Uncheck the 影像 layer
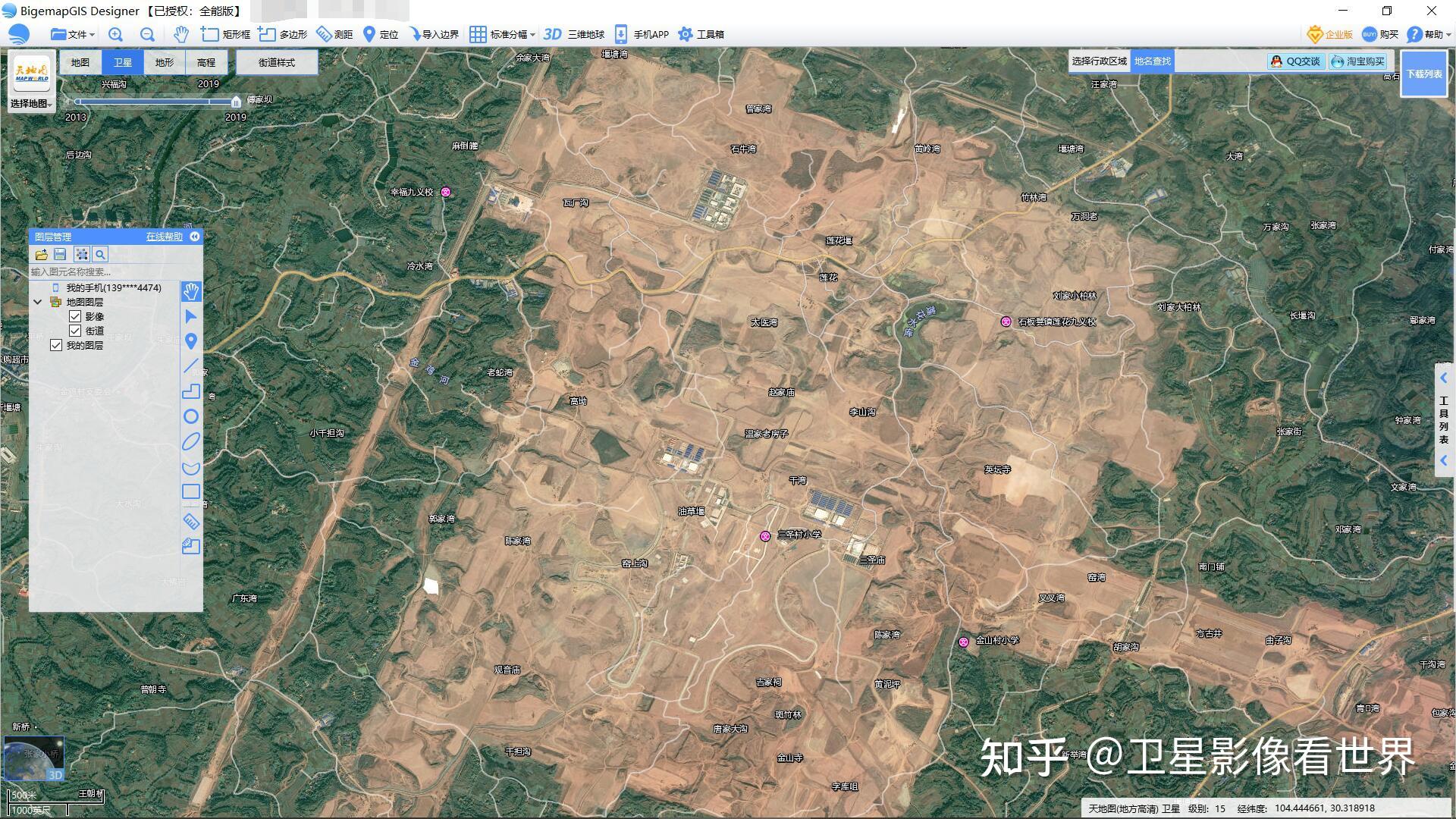This screenshot has width=1456, height=819. pos(75,315)
